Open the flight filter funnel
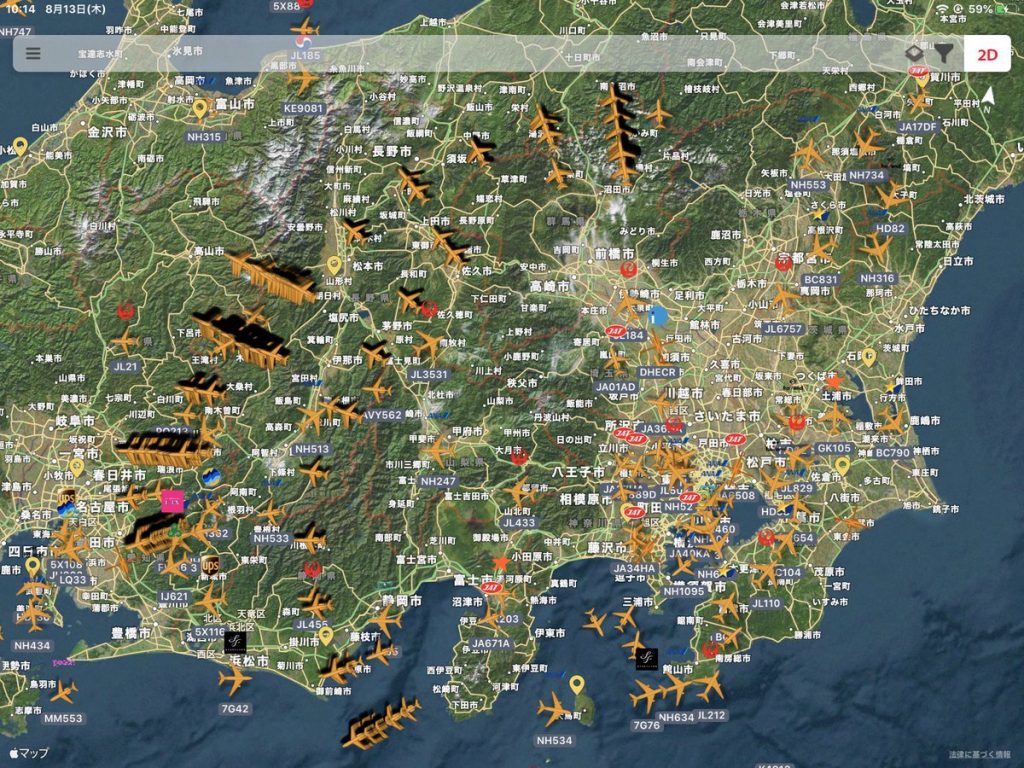 [943, 53]
